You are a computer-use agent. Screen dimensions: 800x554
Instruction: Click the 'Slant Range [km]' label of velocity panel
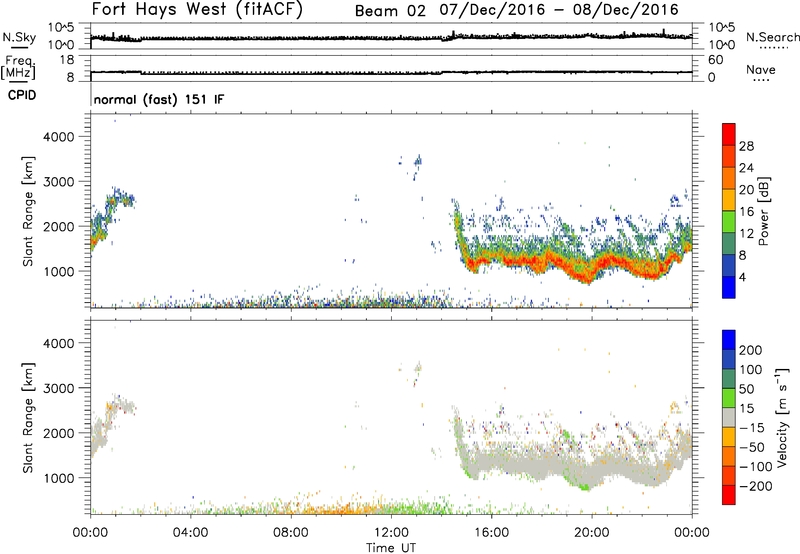28,418
